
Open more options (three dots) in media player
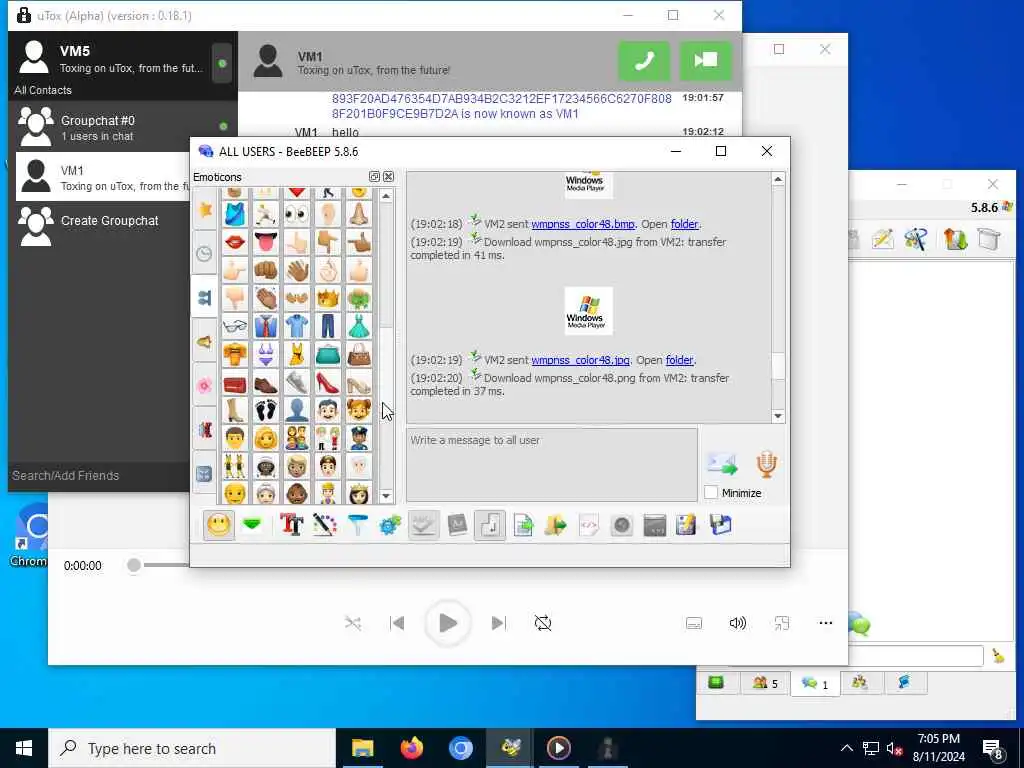(825, 623)
